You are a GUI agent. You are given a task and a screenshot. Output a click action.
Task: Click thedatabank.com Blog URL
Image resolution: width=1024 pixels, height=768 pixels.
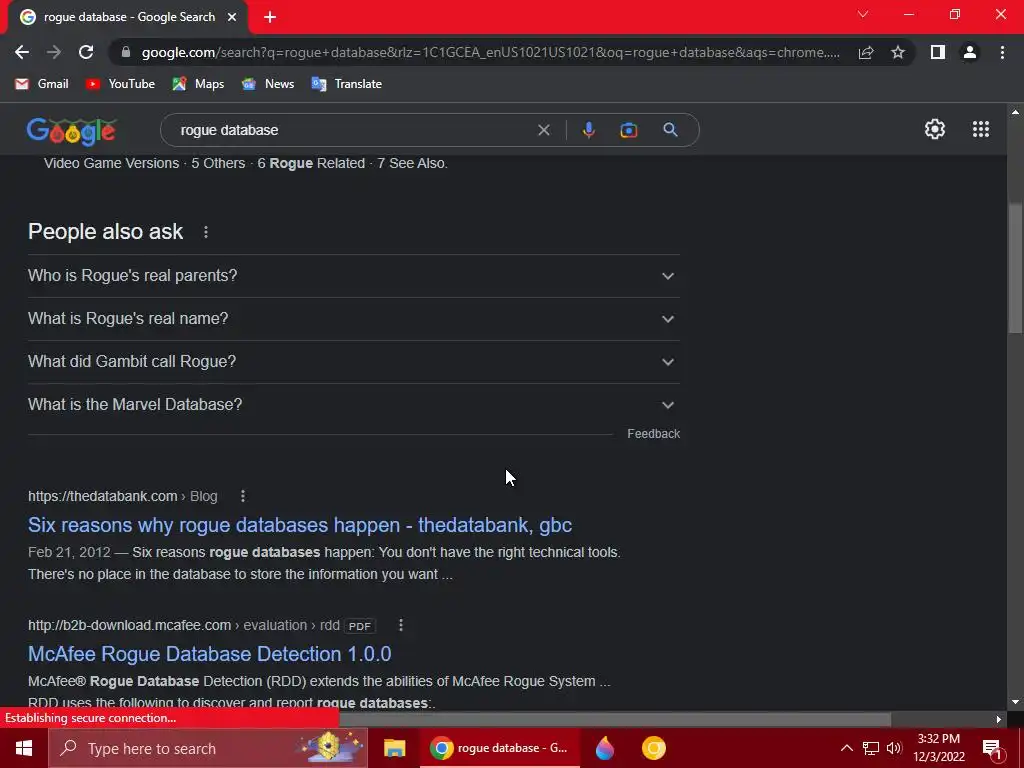[x=123, y=496]
